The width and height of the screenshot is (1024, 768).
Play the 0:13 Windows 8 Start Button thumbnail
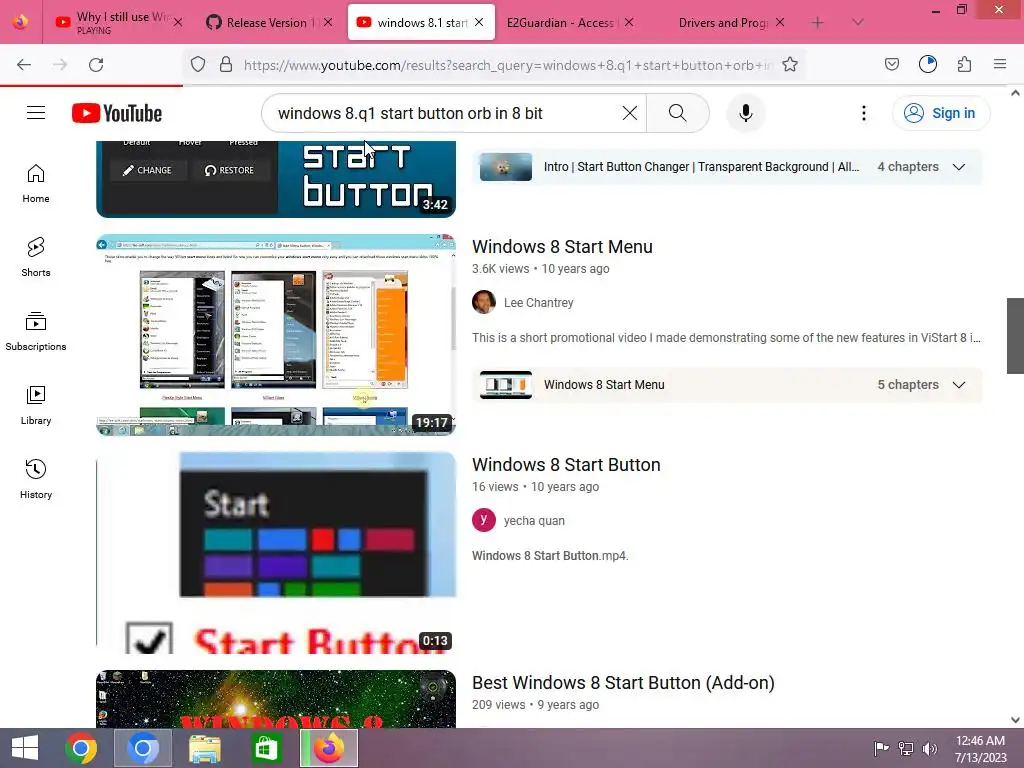[276, 552]
